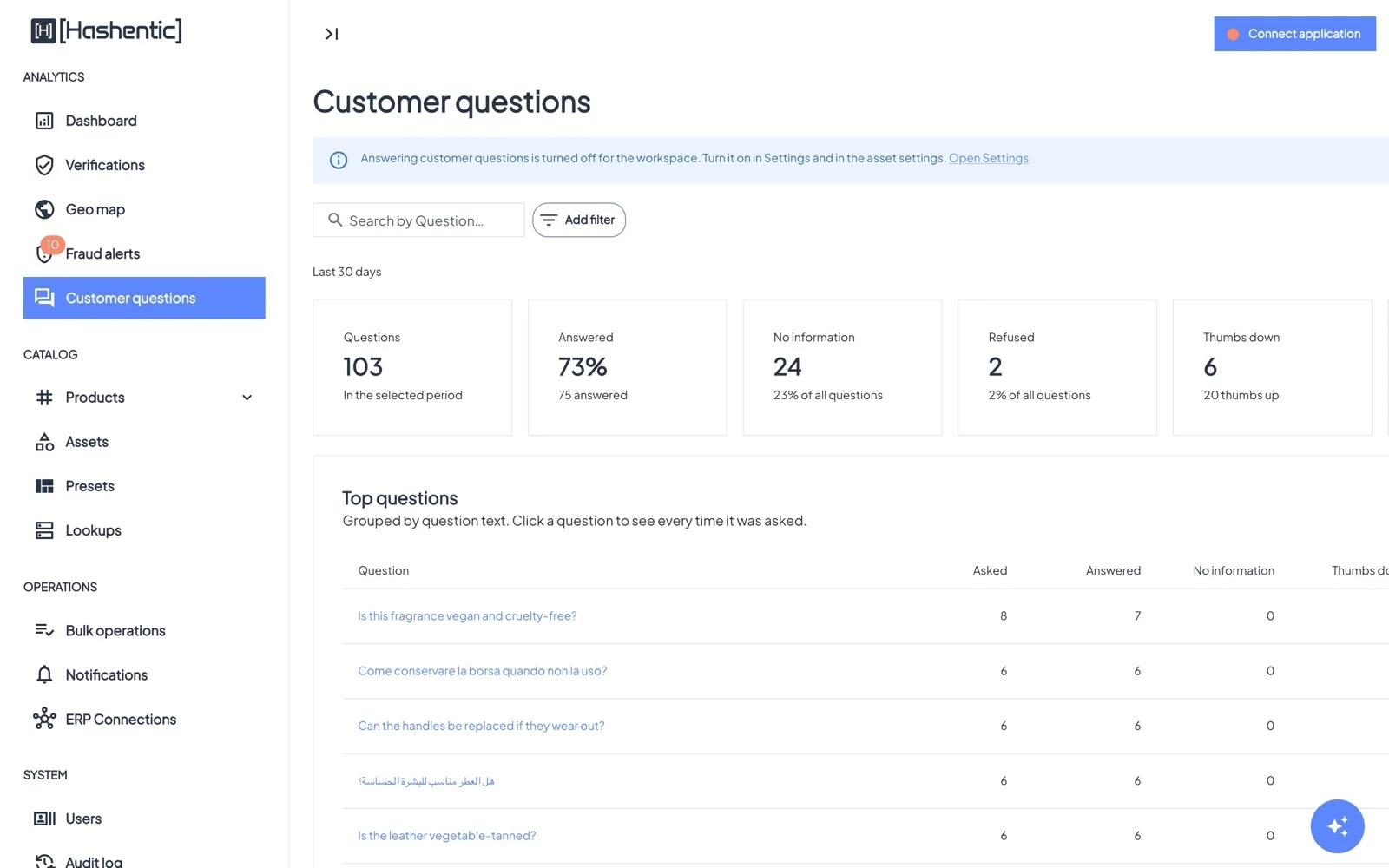The width and height of the screenshot is (1389, 868).
Task: Click the Geo map globe icon
Action: (44, 209)
